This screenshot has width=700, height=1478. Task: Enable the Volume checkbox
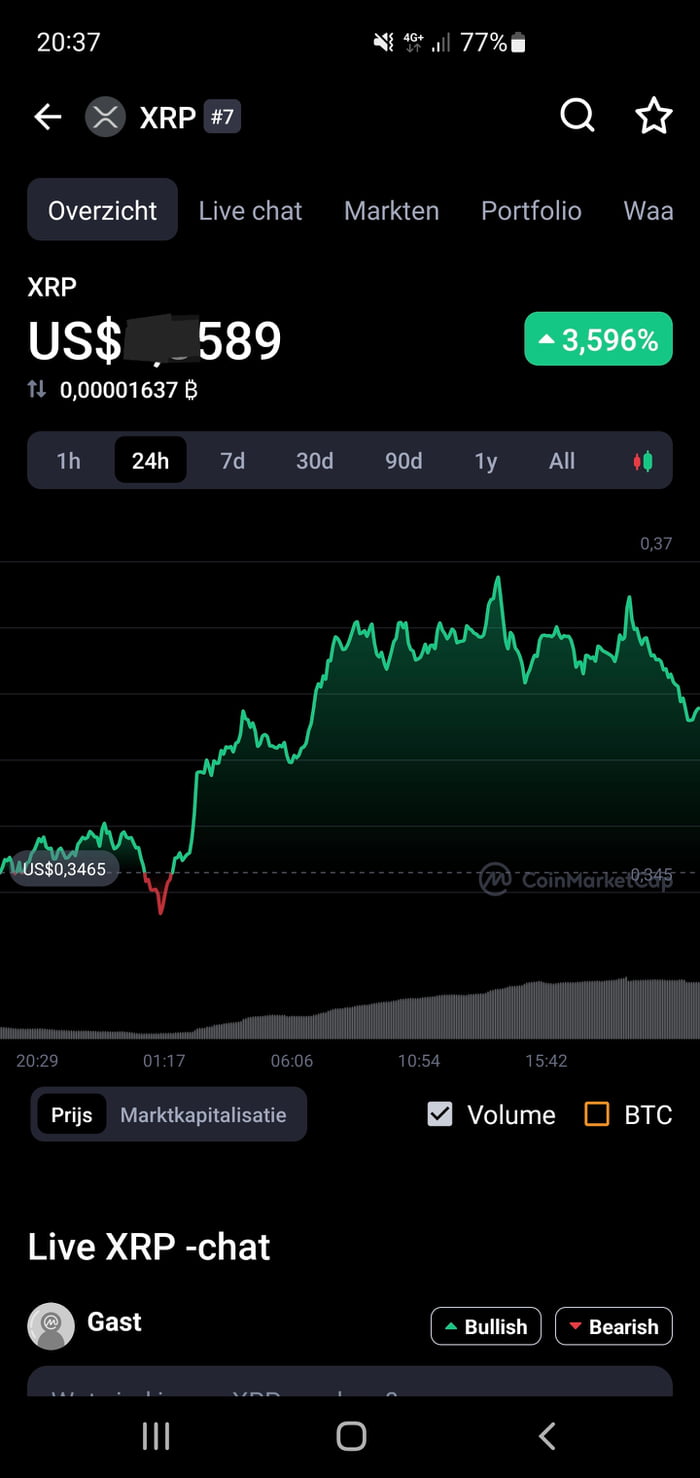tap(440, 1114)
